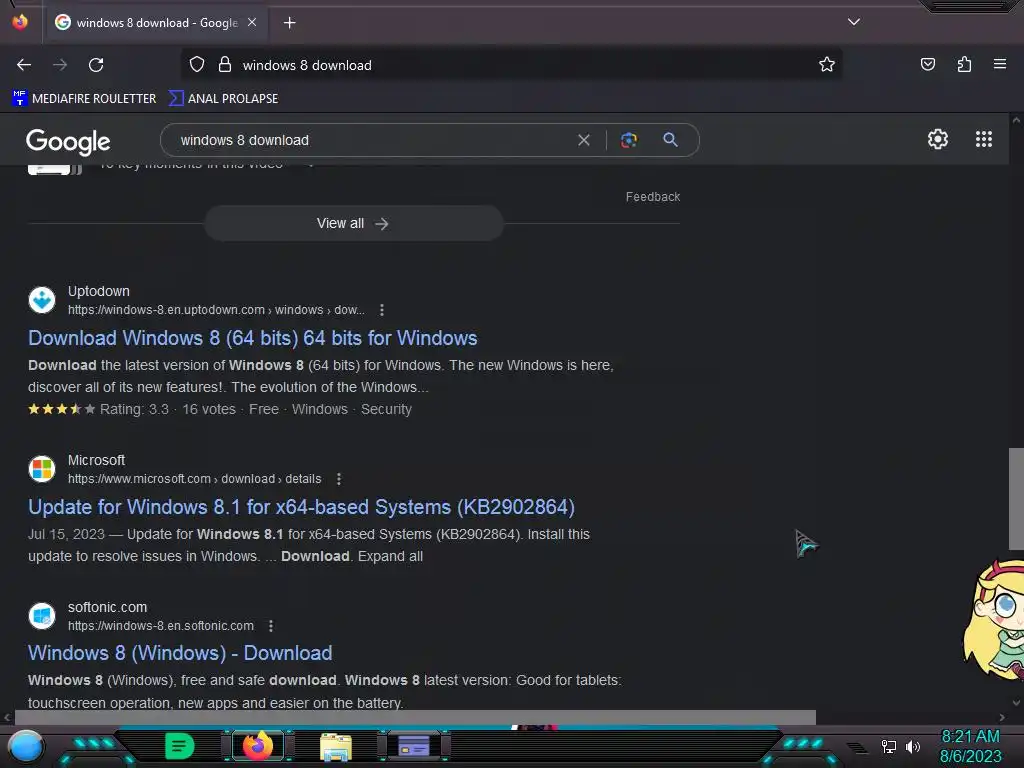
Task: Bookmark this page with the star
Action: (827, 65)
